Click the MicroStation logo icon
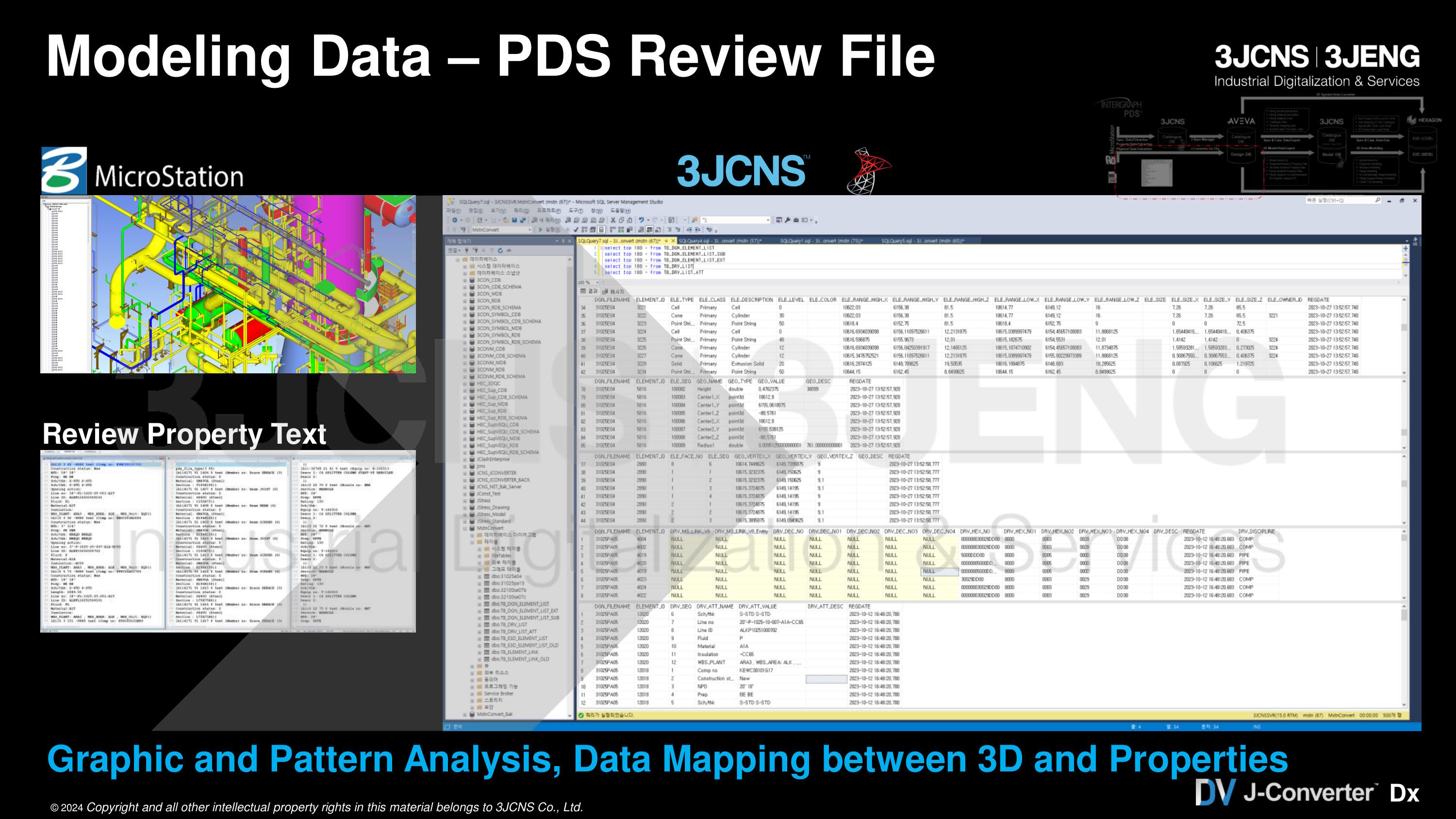Image resolution: width=1456 pixels, height=819 pixels. tap(64, 170)
